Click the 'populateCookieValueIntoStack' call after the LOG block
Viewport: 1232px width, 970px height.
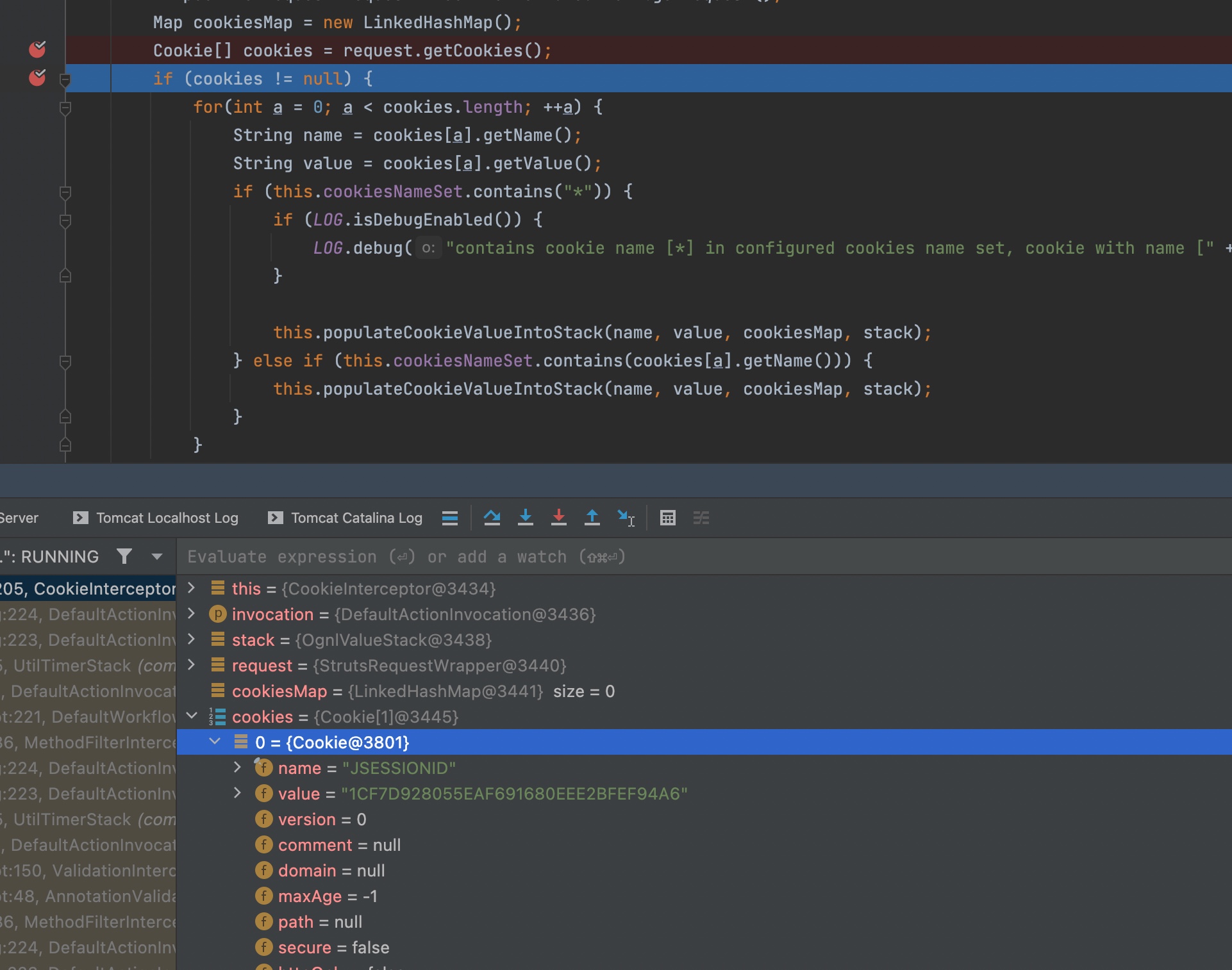point(463,333)
